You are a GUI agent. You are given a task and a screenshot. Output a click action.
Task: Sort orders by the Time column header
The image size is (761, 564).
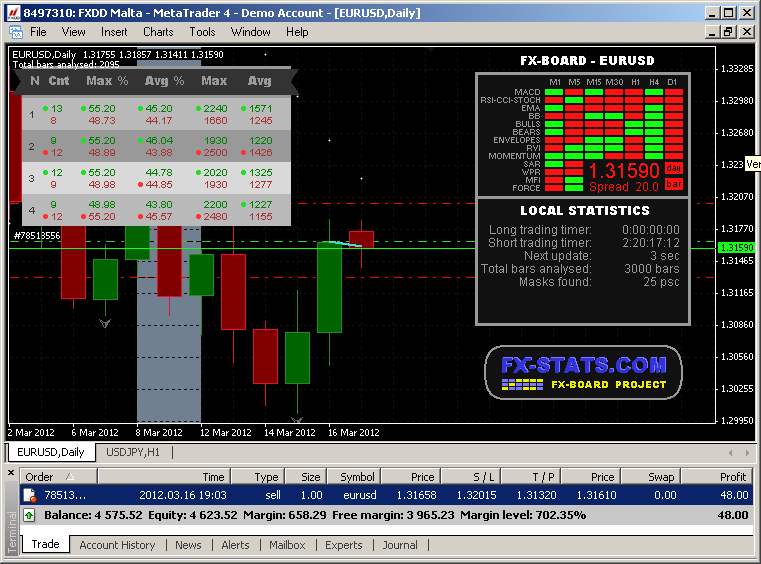[x=164, y=477]
